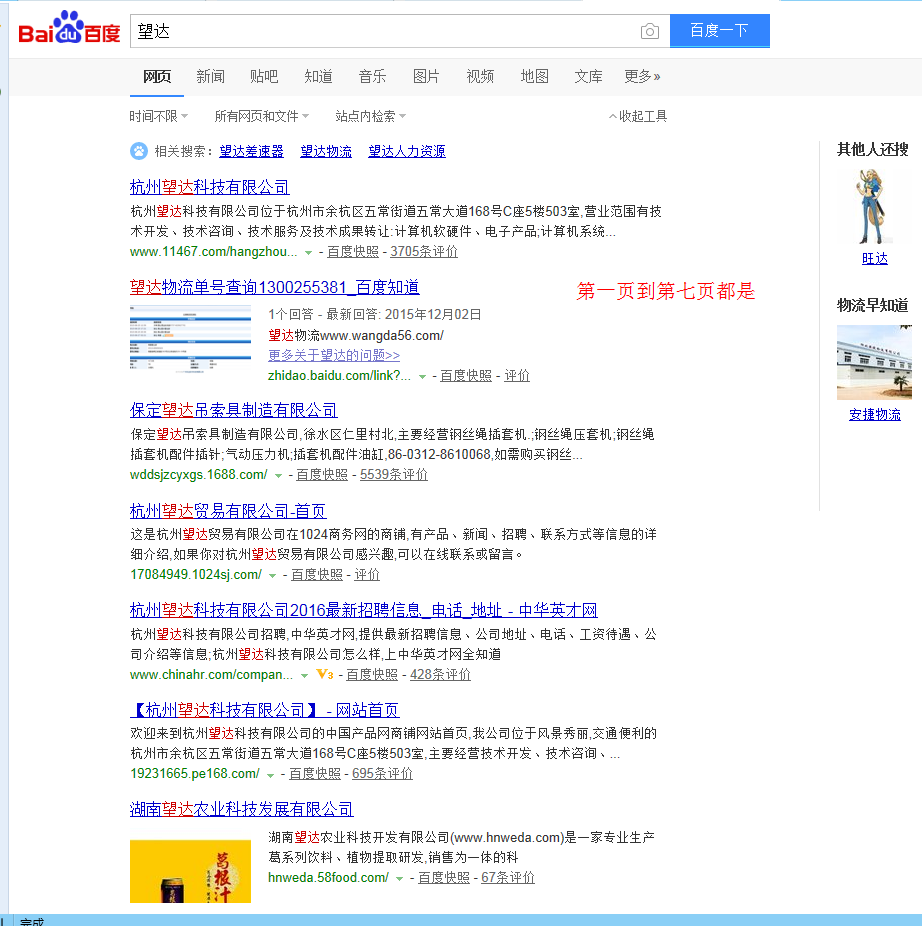Image resolution: width=922 pixels, height=926 pixels.
Task: Open 所有网页和文件 filter dropdown
Action: point(262,116)
